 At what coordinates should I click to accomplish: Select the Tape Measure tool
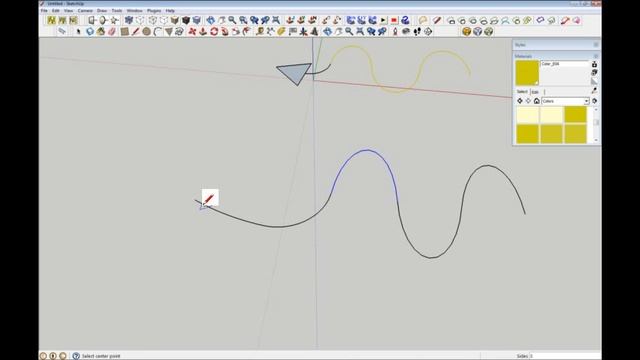click(260, 31)
